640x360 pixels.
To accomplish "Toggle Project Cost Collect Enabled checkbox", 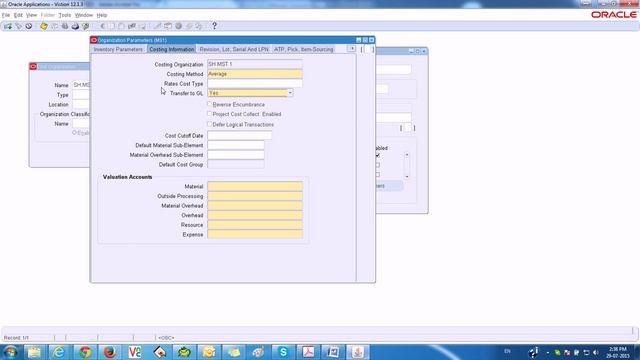I will 209,114.
